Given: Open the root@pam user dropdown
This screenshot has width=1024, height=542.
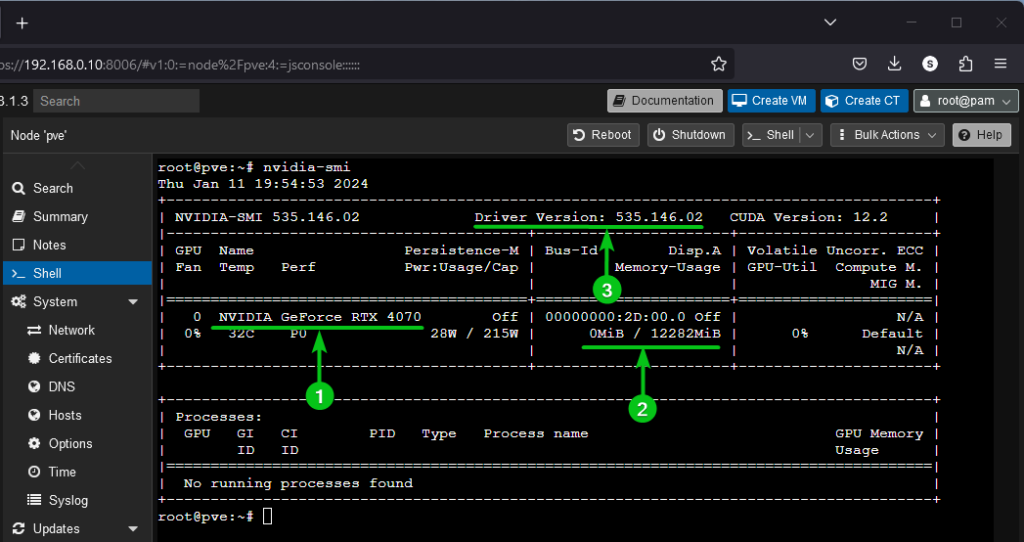Looking at the screenshot, I should tap(966, 101).
